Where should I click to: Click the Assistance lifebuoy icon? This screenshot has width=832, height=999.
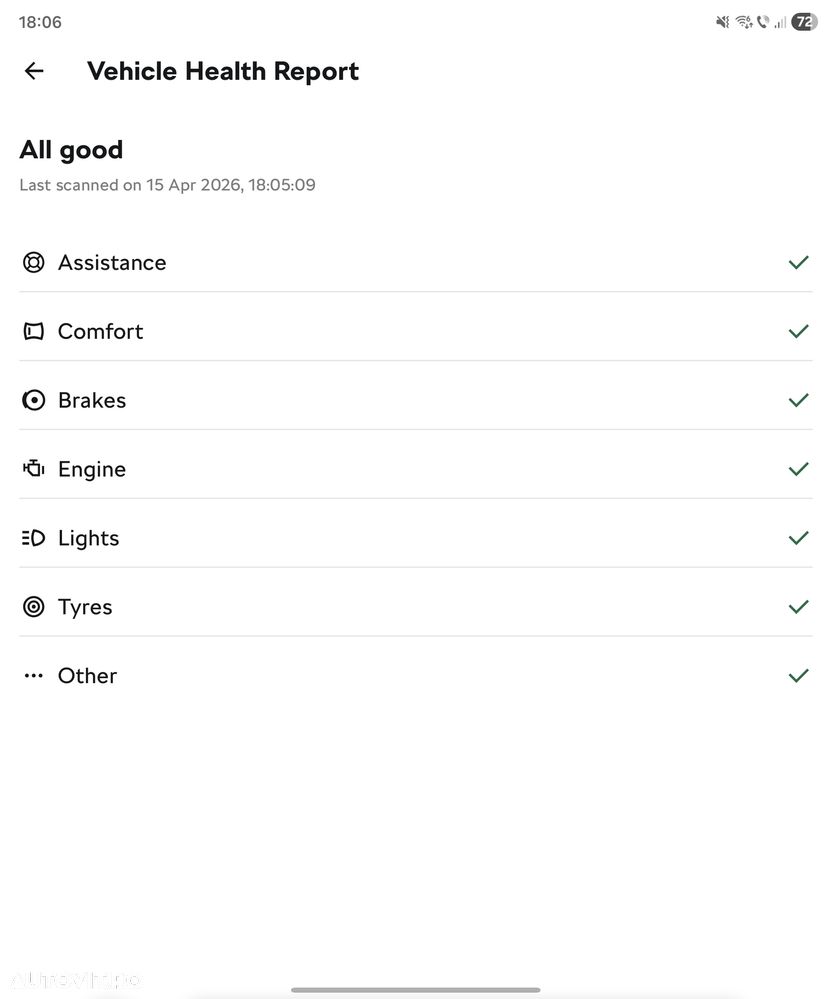tap(34, 263)
